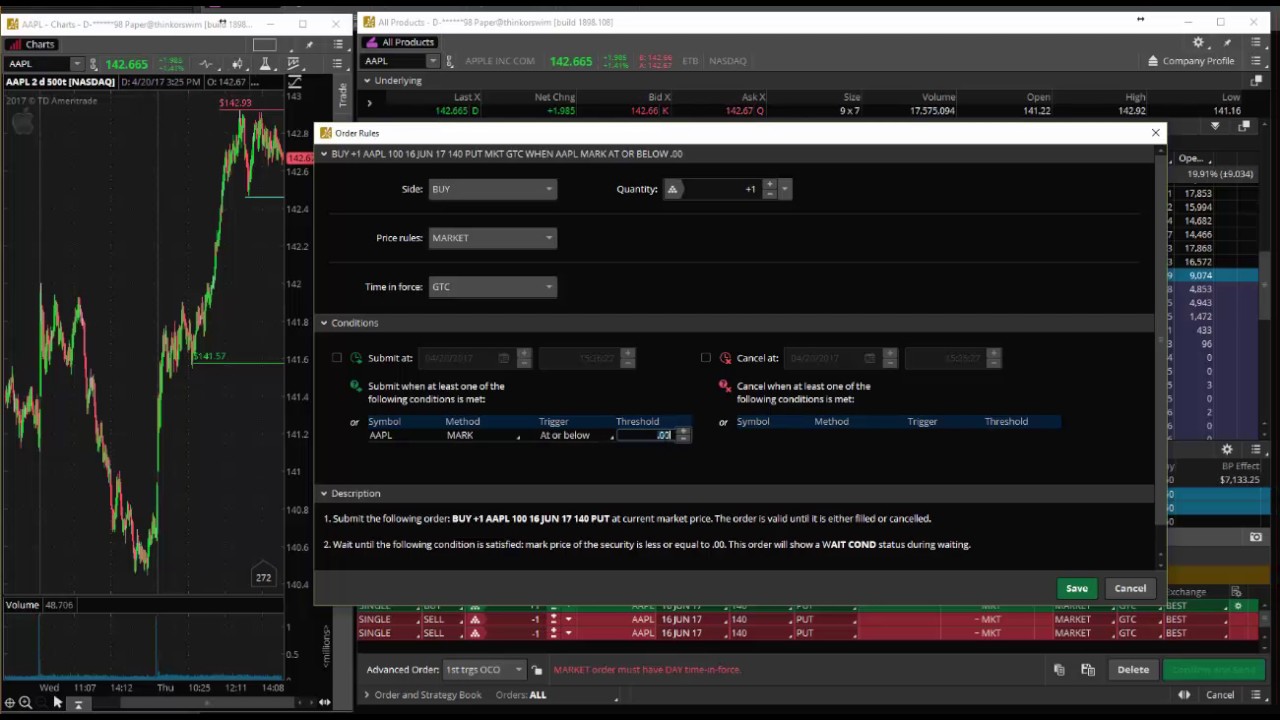Open the chart symbol AAPL dropdown
Screen dimensions: 1280x720
[x=76, y=64]
